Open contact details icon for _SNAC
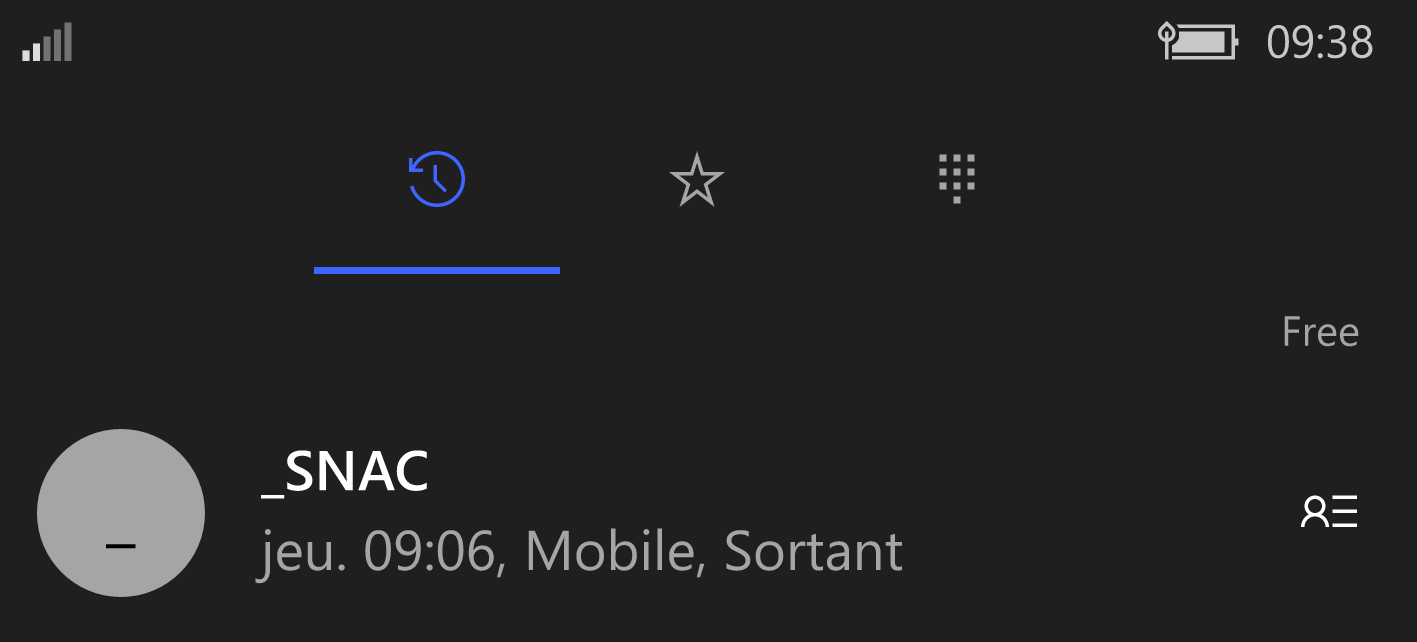The image size is (1417, 642). (x=1329, y=511)
